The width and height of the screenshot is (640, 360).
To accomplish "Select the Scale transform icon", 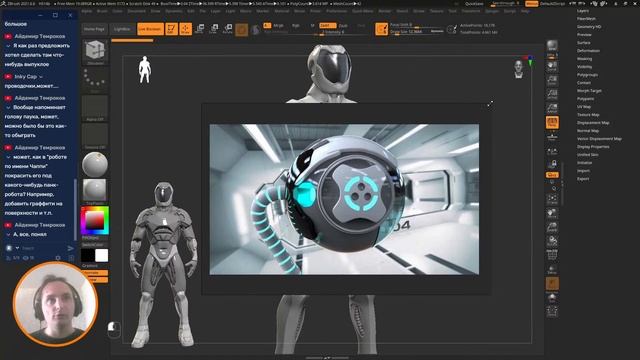I will (214, 29).
